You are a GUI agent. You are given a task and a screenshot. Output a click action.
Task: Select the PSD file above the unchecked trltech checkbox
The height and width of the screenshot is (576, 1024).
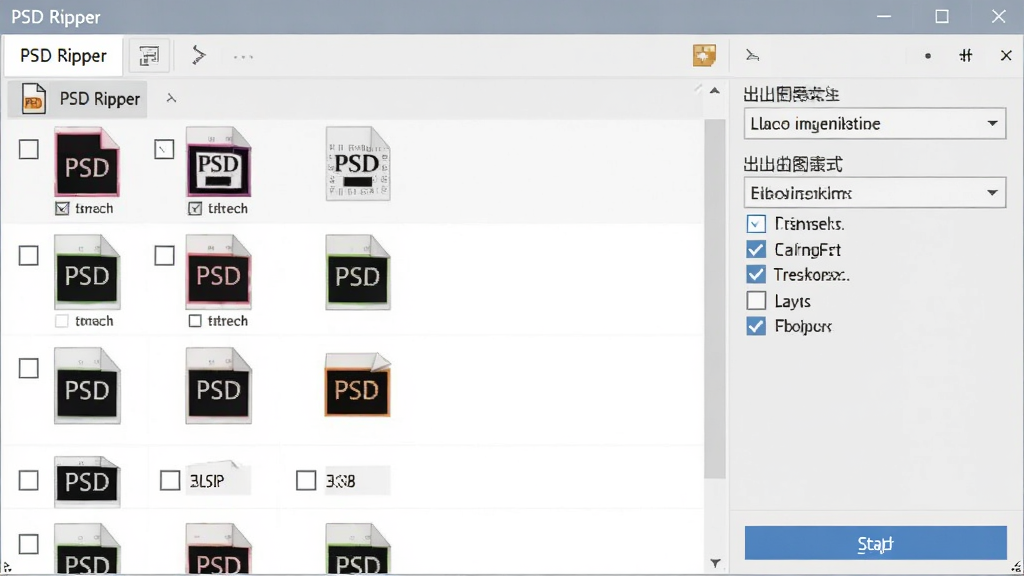tap(219, 272)
